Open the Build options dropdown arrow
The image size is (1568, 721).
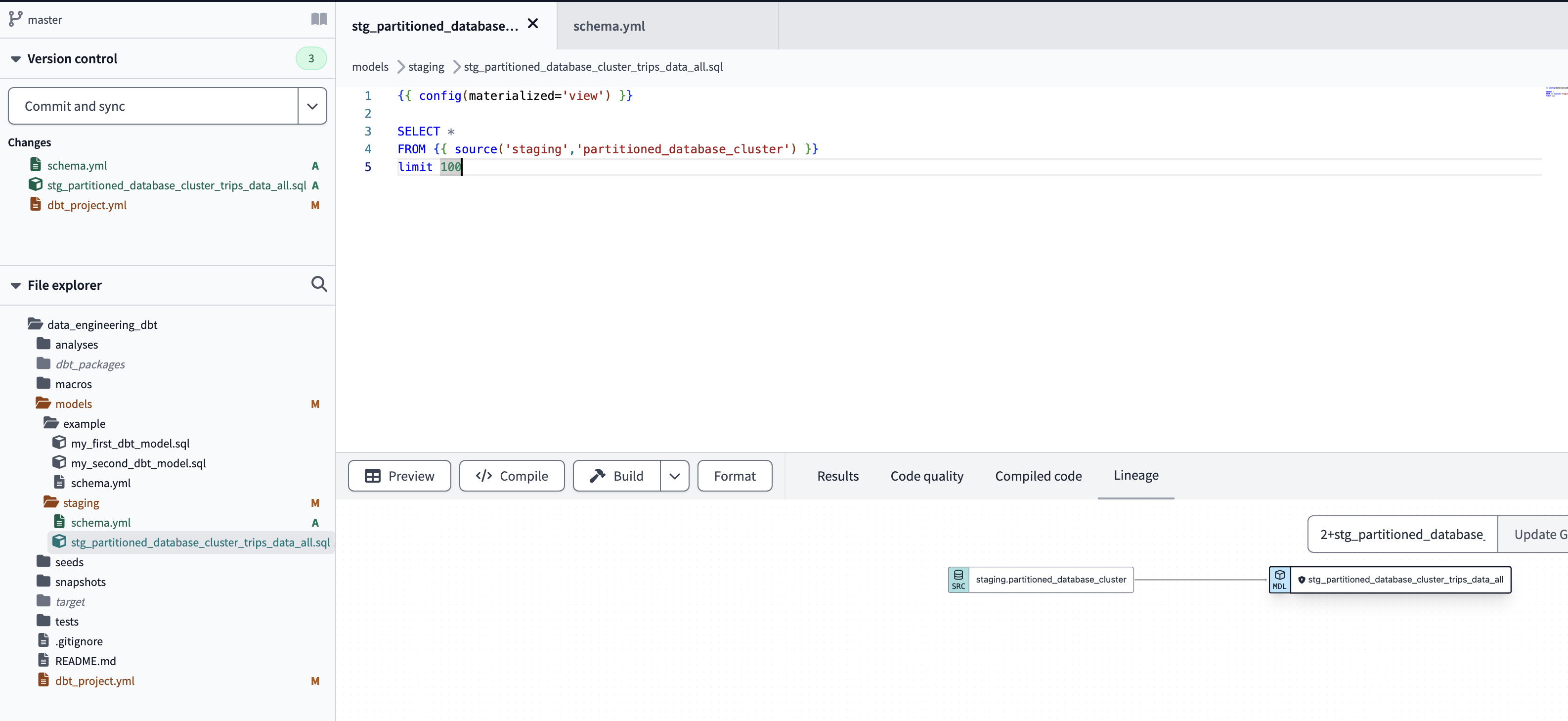674,476
